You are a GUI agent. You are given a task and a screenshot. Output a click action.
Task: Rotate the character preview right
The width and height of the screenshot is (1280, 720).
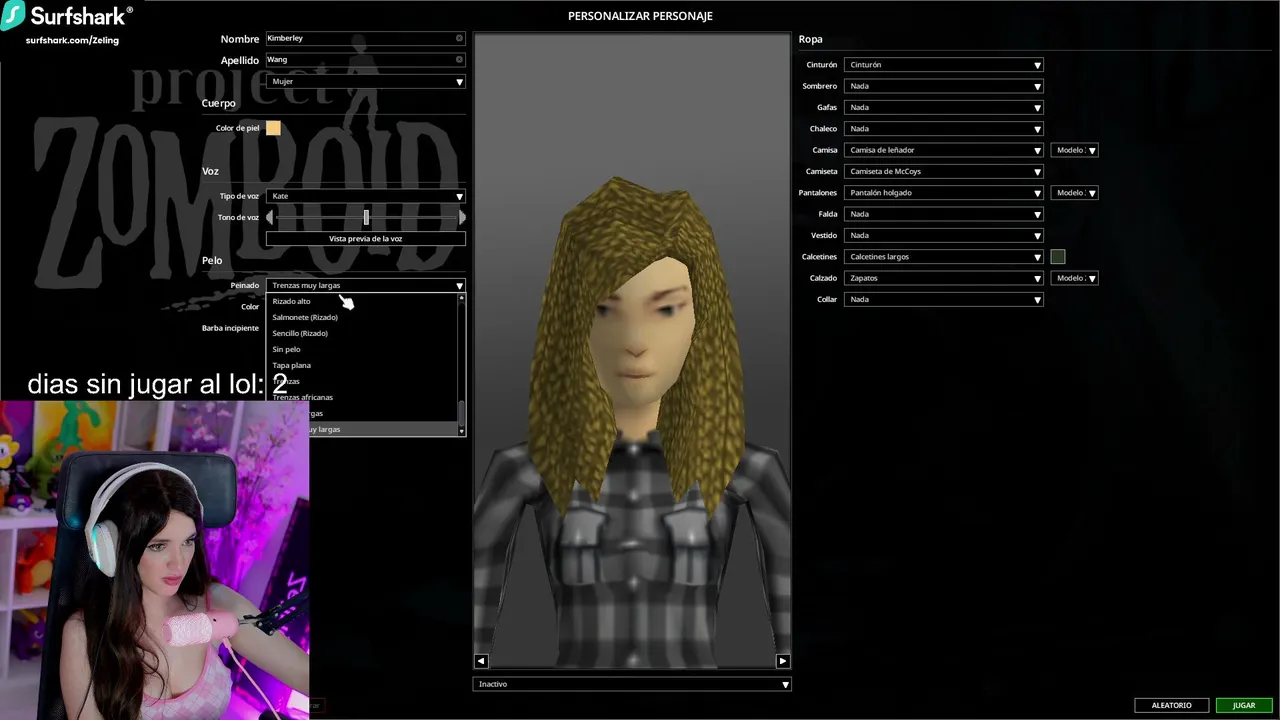click(x=782, y=661)
